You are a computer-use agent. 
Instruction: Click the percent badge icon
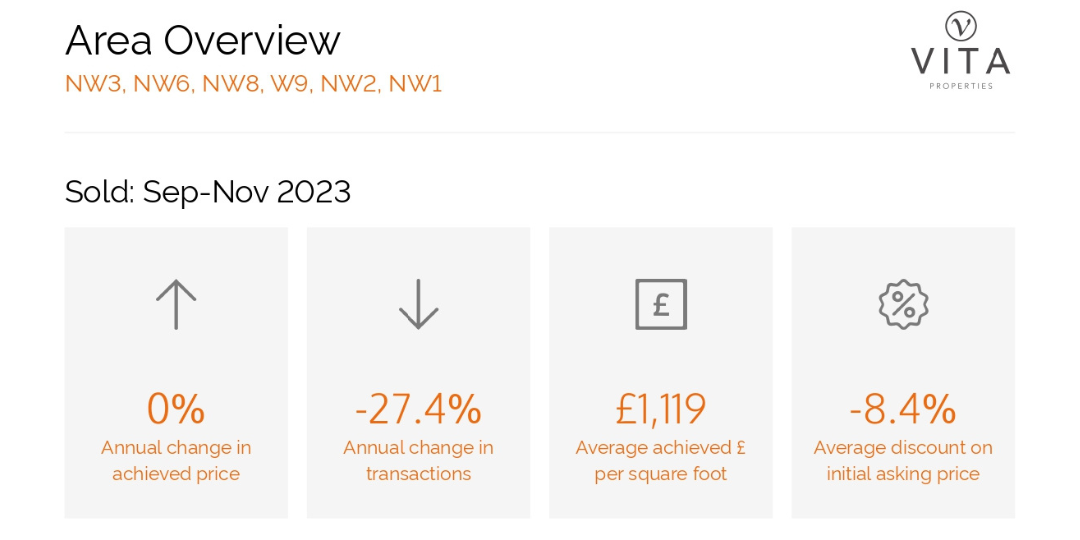903,304
